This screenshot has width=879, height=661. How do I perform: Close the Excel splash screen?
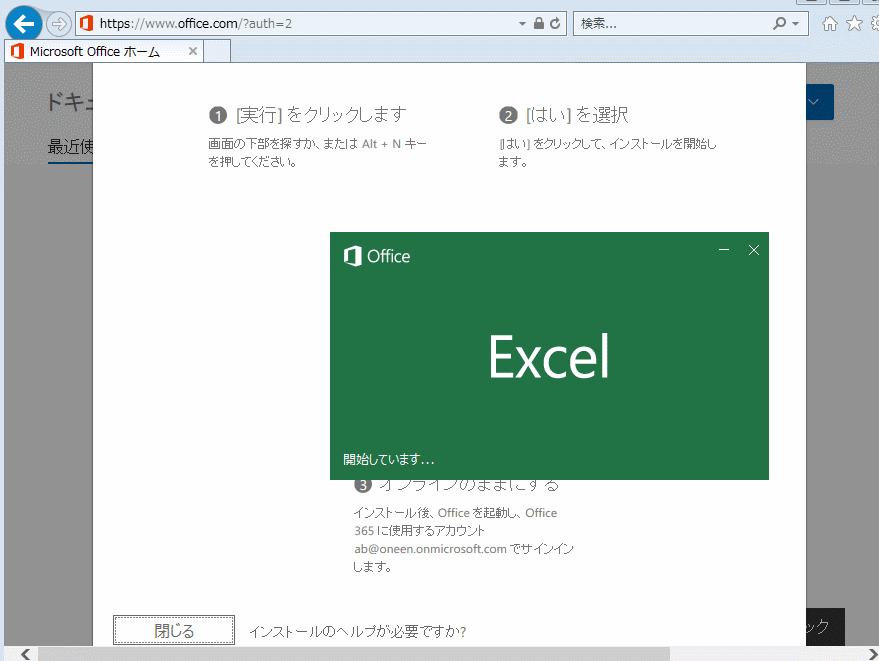pyautogui.click(x=754, y=250)
